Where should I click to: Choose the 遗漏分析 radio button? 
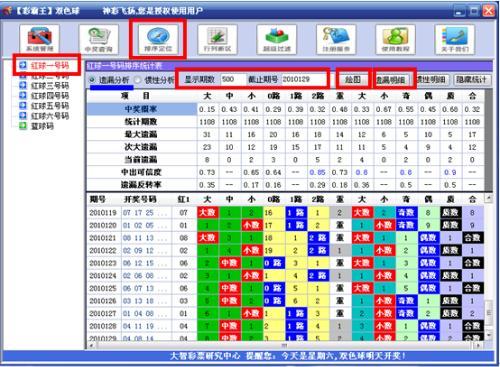92,80
